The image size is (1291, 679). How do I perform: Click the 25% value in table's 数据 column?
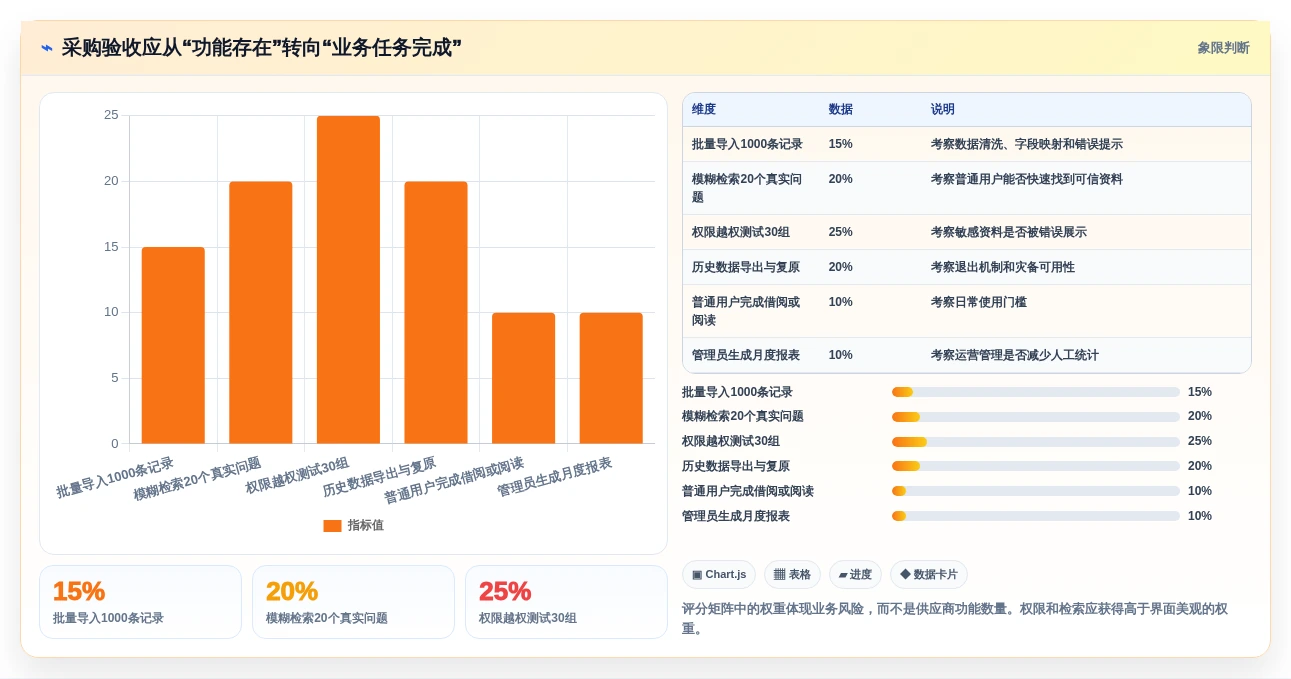coord(841,232)
